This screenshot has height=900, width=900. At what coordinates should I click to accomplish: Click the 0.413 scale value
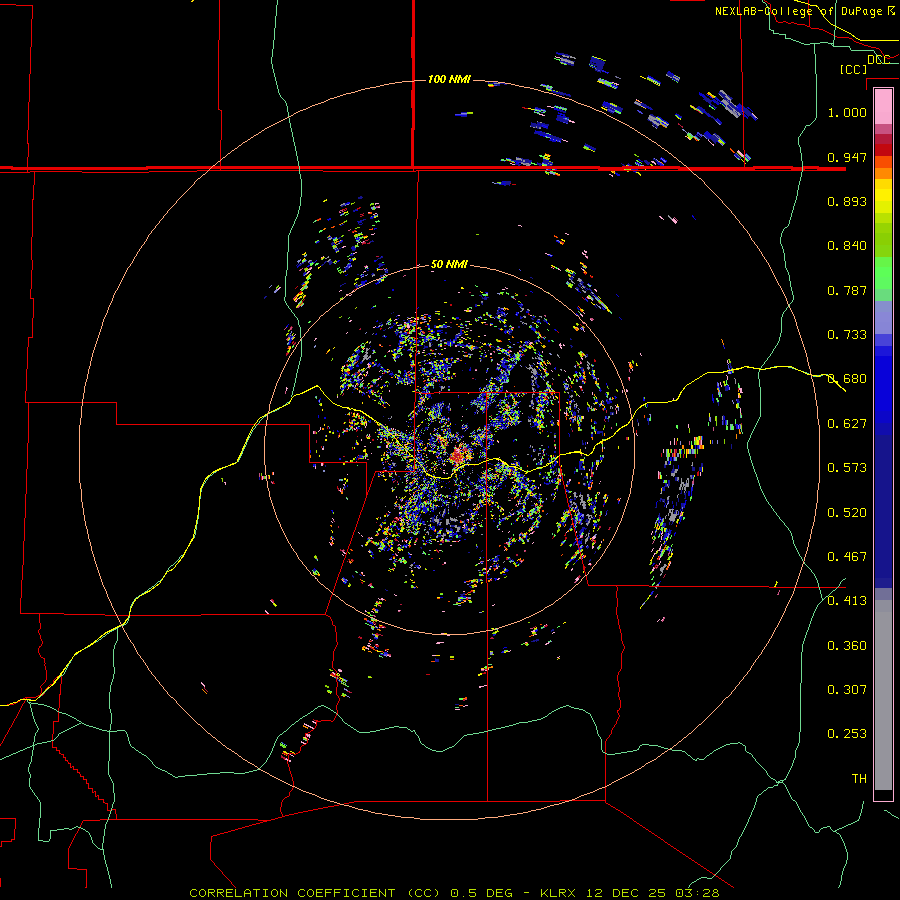tap(847, 601)
